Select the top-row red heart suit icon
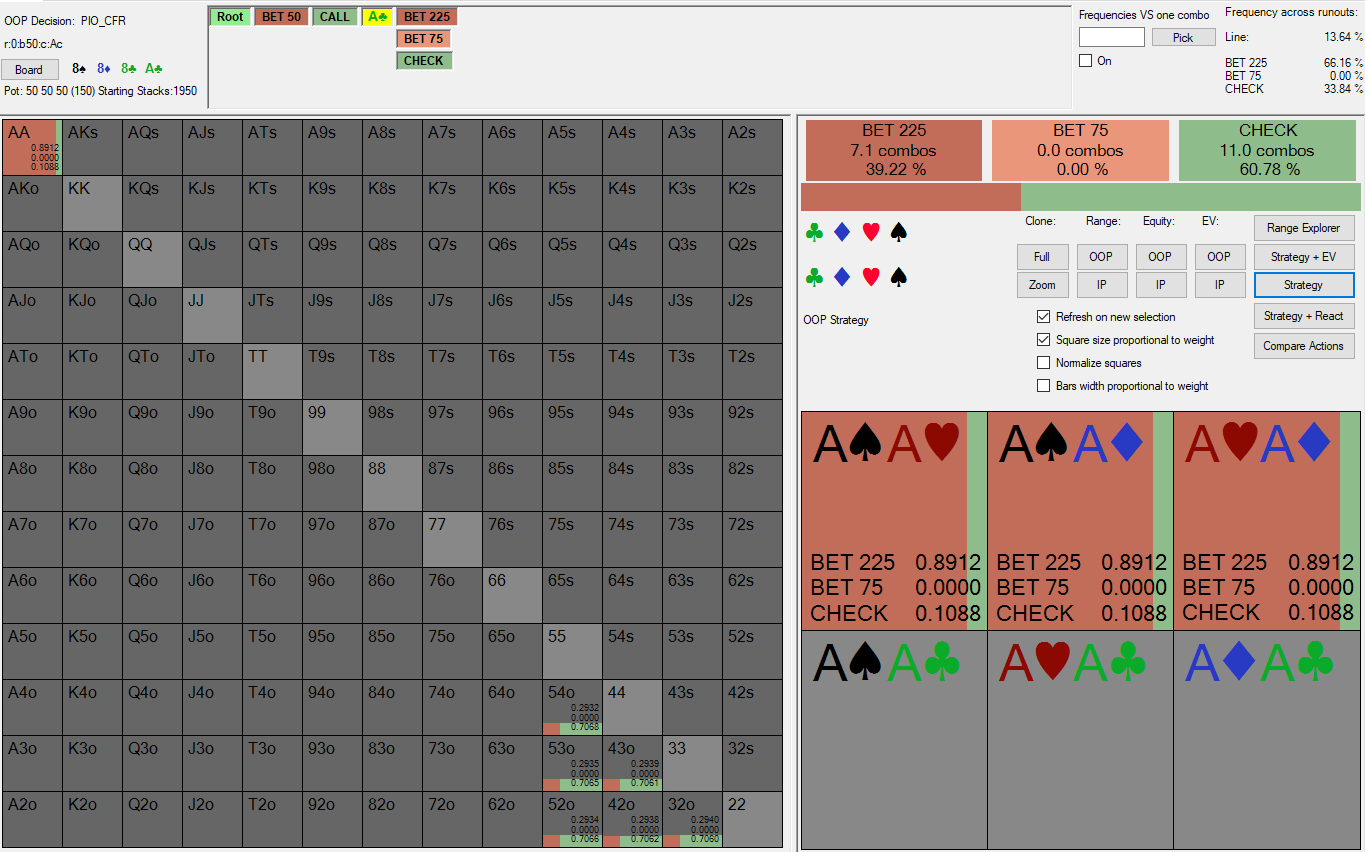1365x852 pixels. (x=871, y=232)
